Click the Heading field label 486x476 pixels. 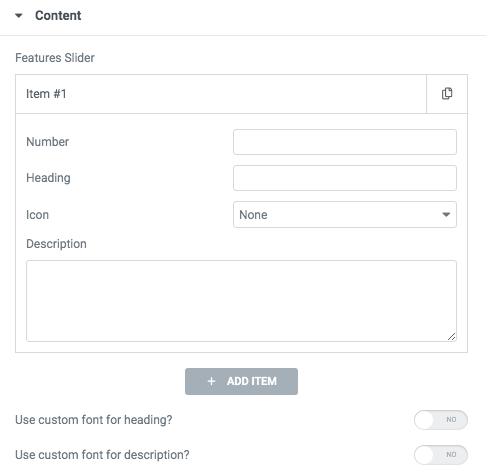[x=48, y=178]
